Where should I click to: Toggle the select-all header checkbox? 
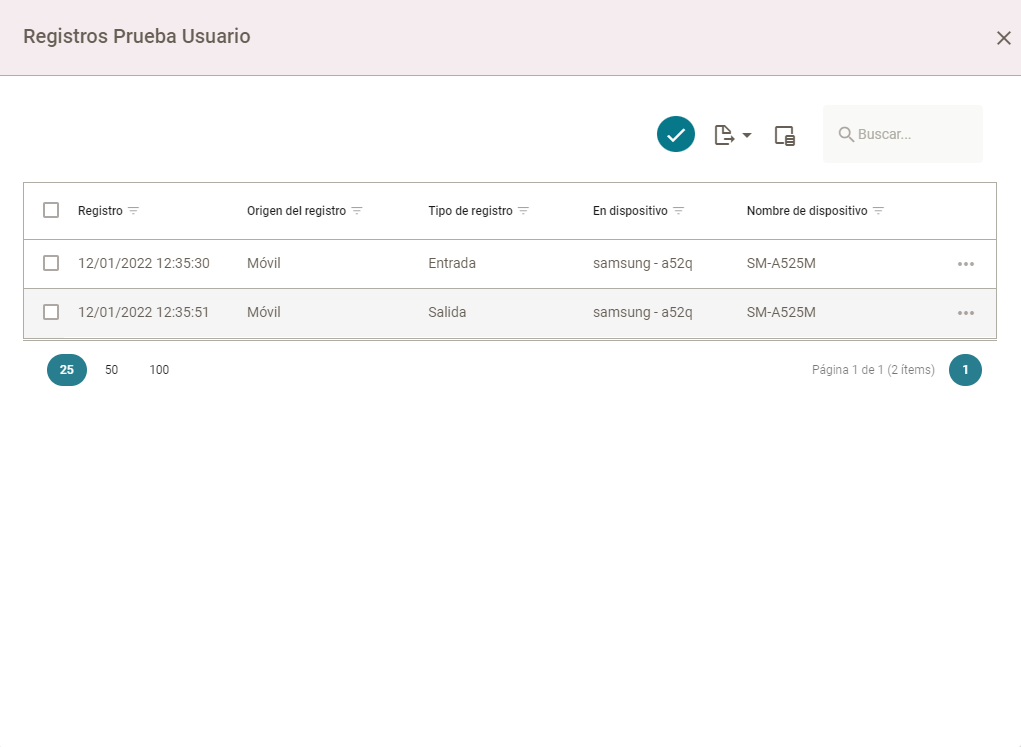(51, 211)
